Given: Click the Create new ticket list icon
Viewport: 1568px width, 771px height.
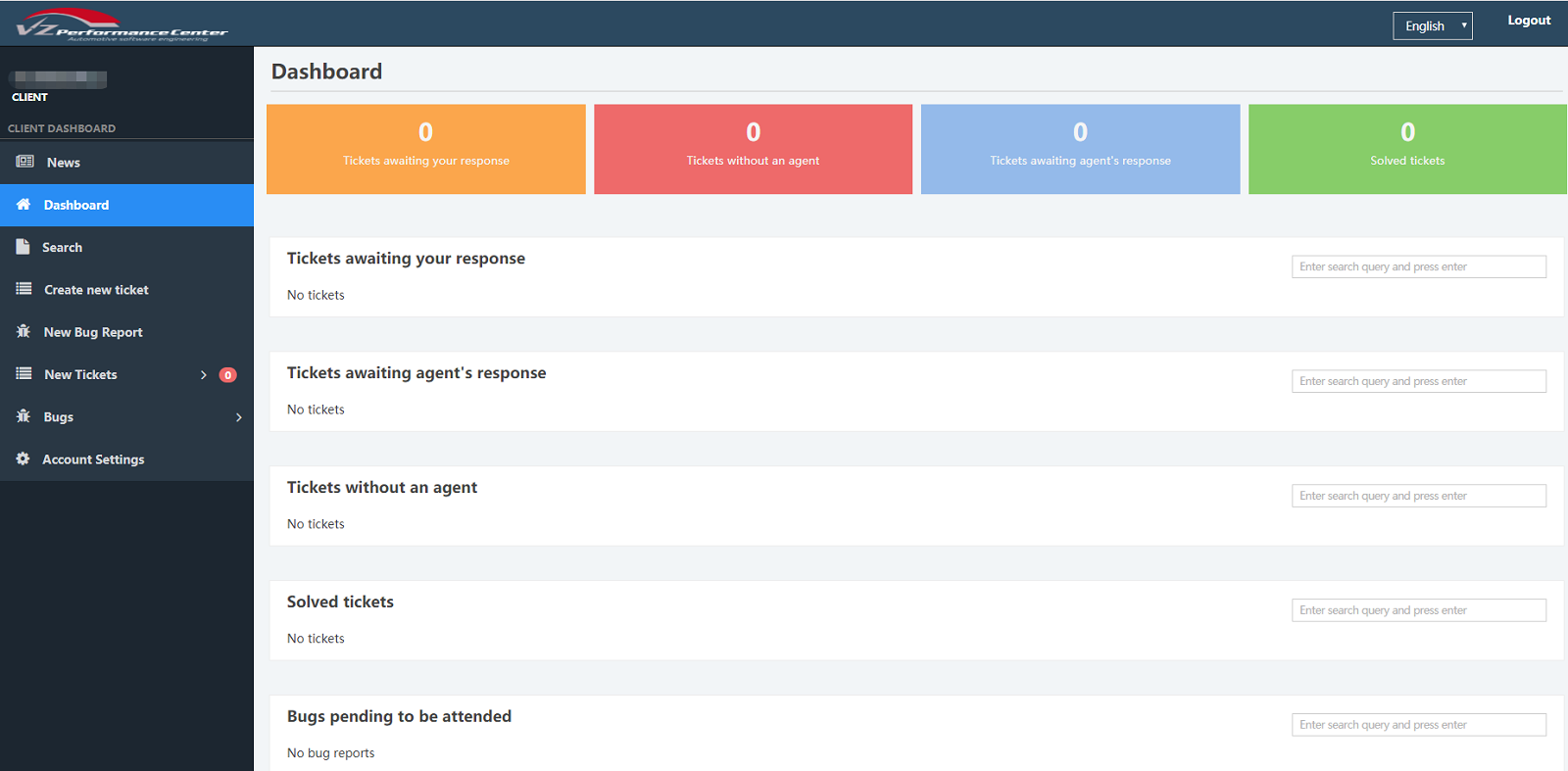Looking at the screenshot, I should pos(24,289).
